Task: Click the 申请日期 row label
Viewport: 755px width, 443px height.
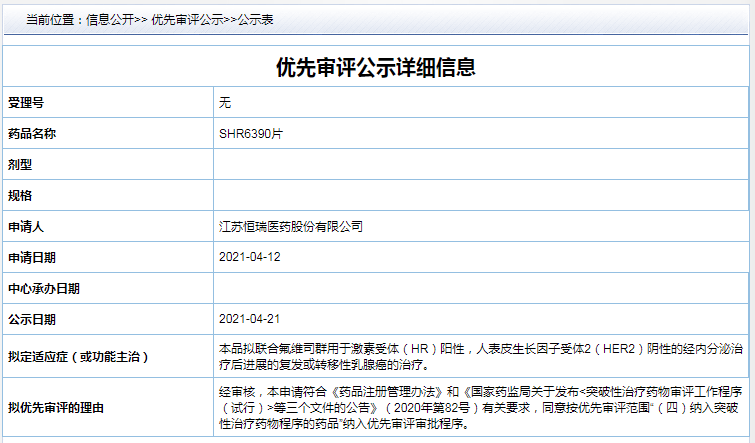Action: [x=32, y=258]
